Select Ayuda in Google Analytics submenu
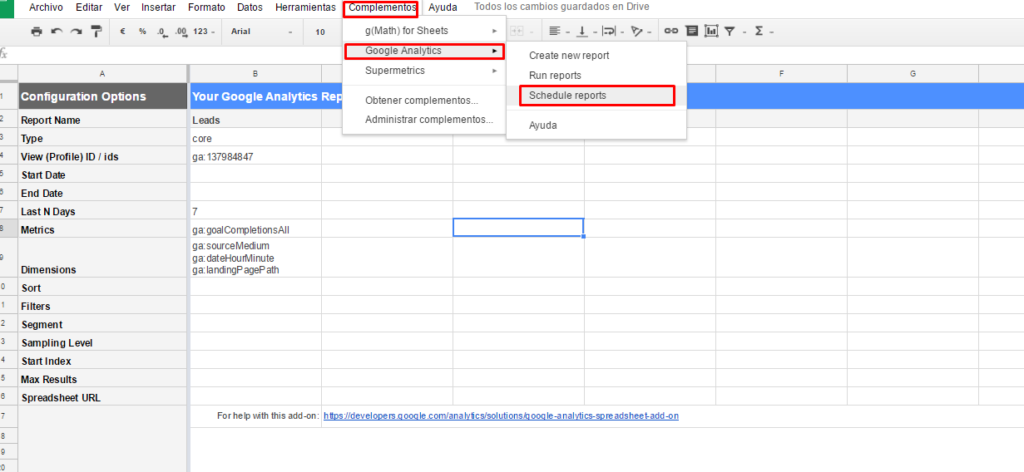1024x472 pixels. coord(596,125)
